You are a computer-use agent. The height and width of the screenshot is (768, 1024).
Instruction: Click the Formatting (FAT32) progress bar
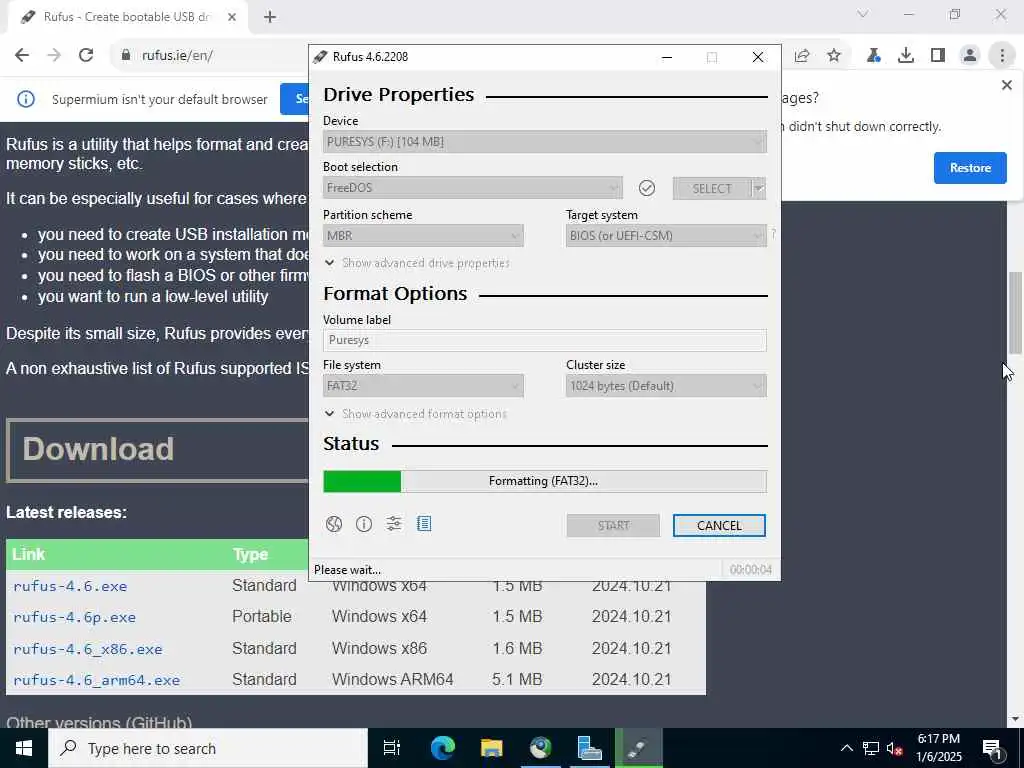[545, 481]
